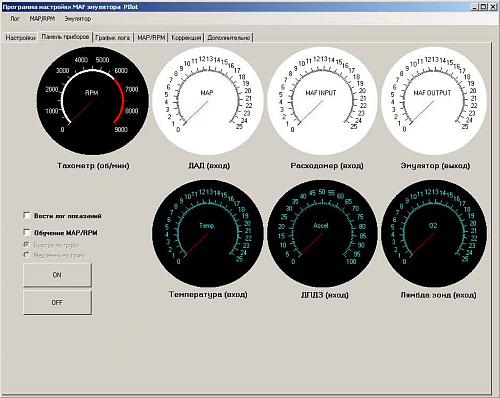Click the Temp. gauge dial
500x398 pixels.
point(208,233)
